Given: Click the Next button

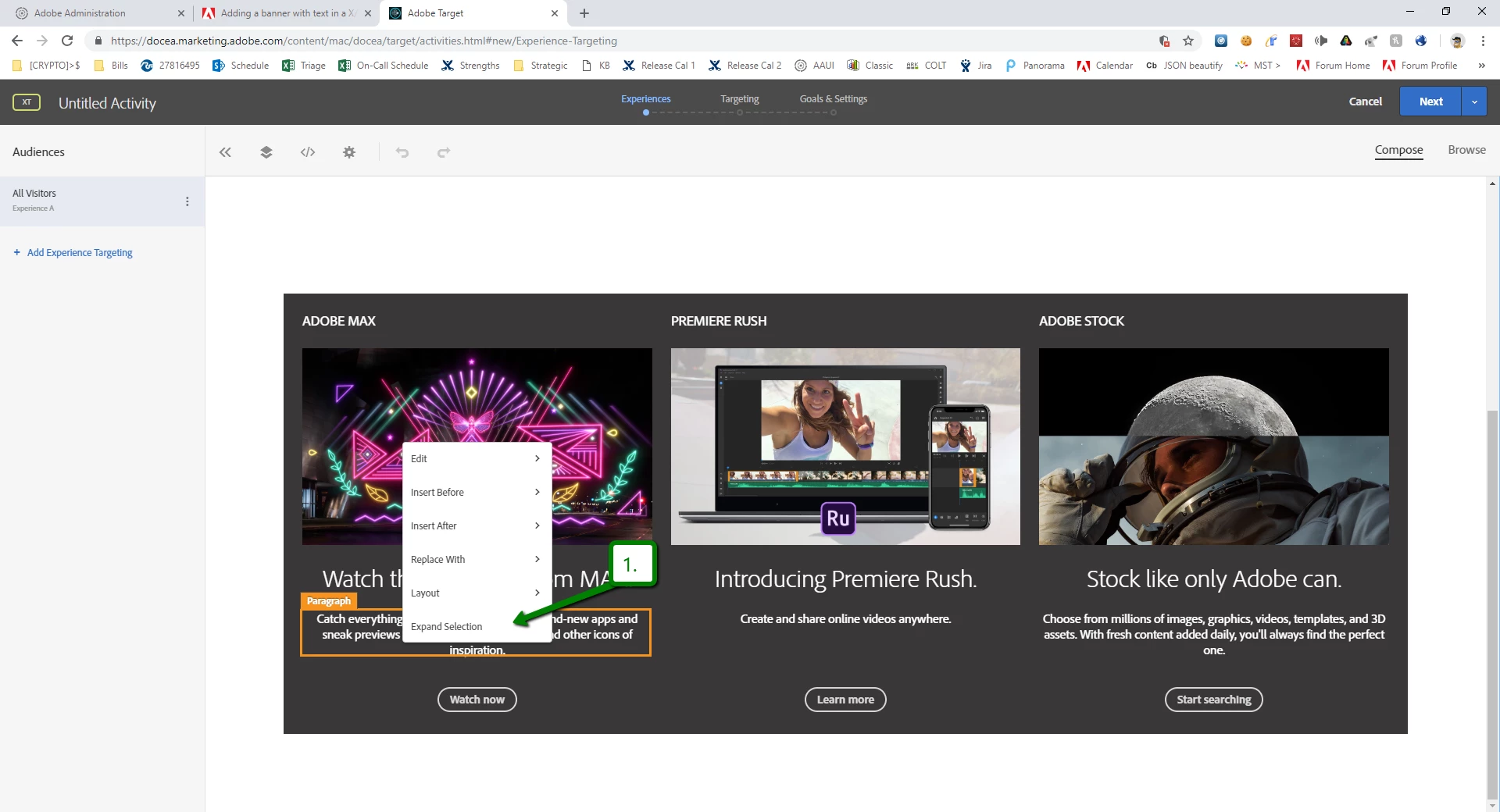Looking at the screenshot, I should 1430,101.
